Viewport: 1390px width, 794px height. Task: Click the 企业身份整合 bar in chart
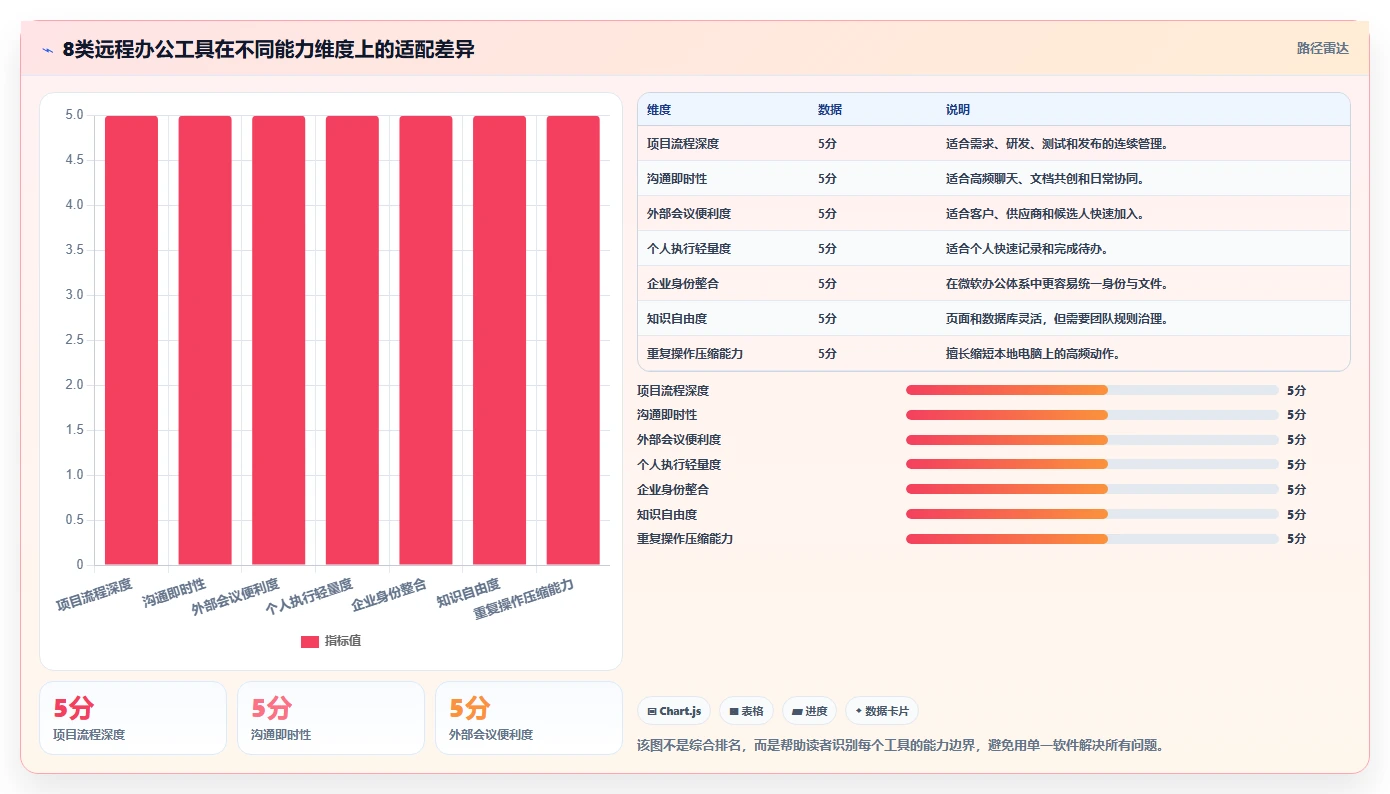(426, 340)
